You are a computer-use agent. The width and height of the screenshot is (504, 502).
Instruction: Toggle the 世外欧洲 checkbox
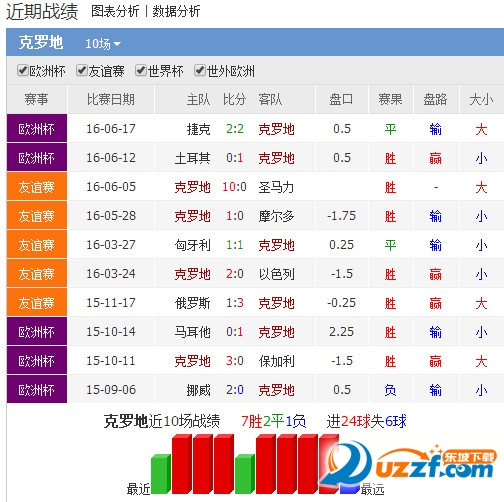[x=200, y=70]
